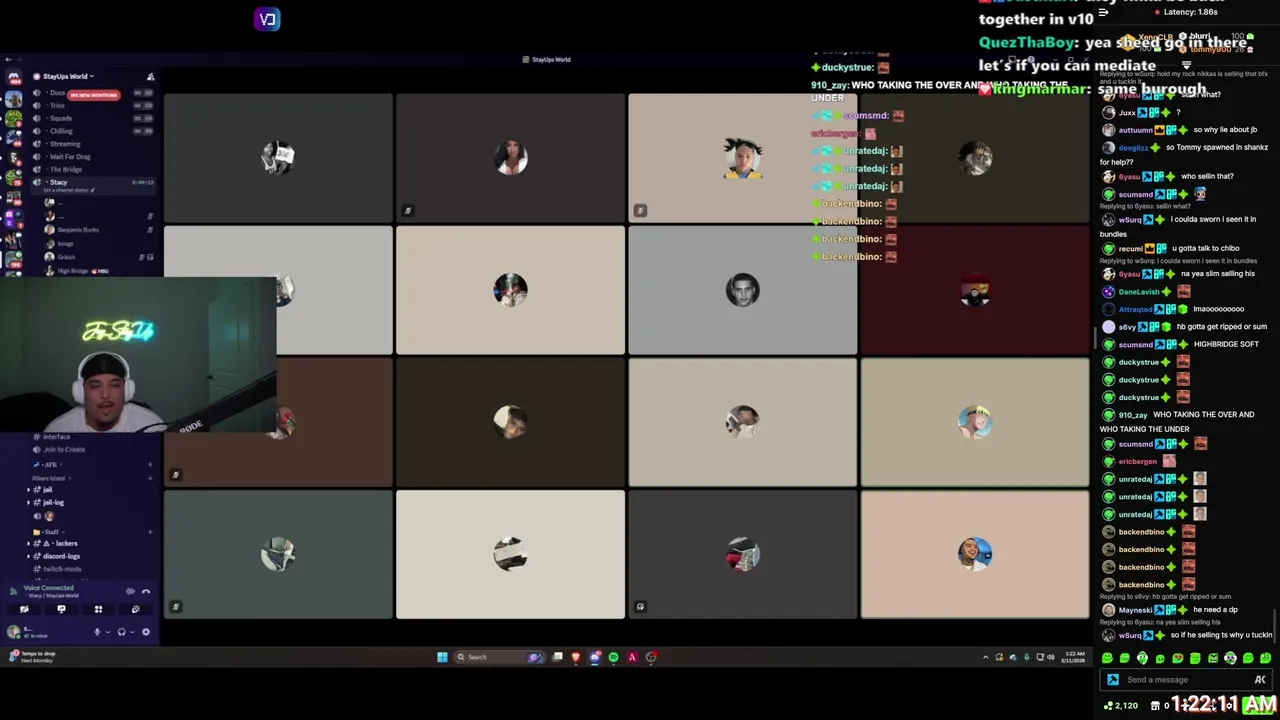Open the twitch-mods text channel
Screen dimensions: 1280x720
pos(62,569)
